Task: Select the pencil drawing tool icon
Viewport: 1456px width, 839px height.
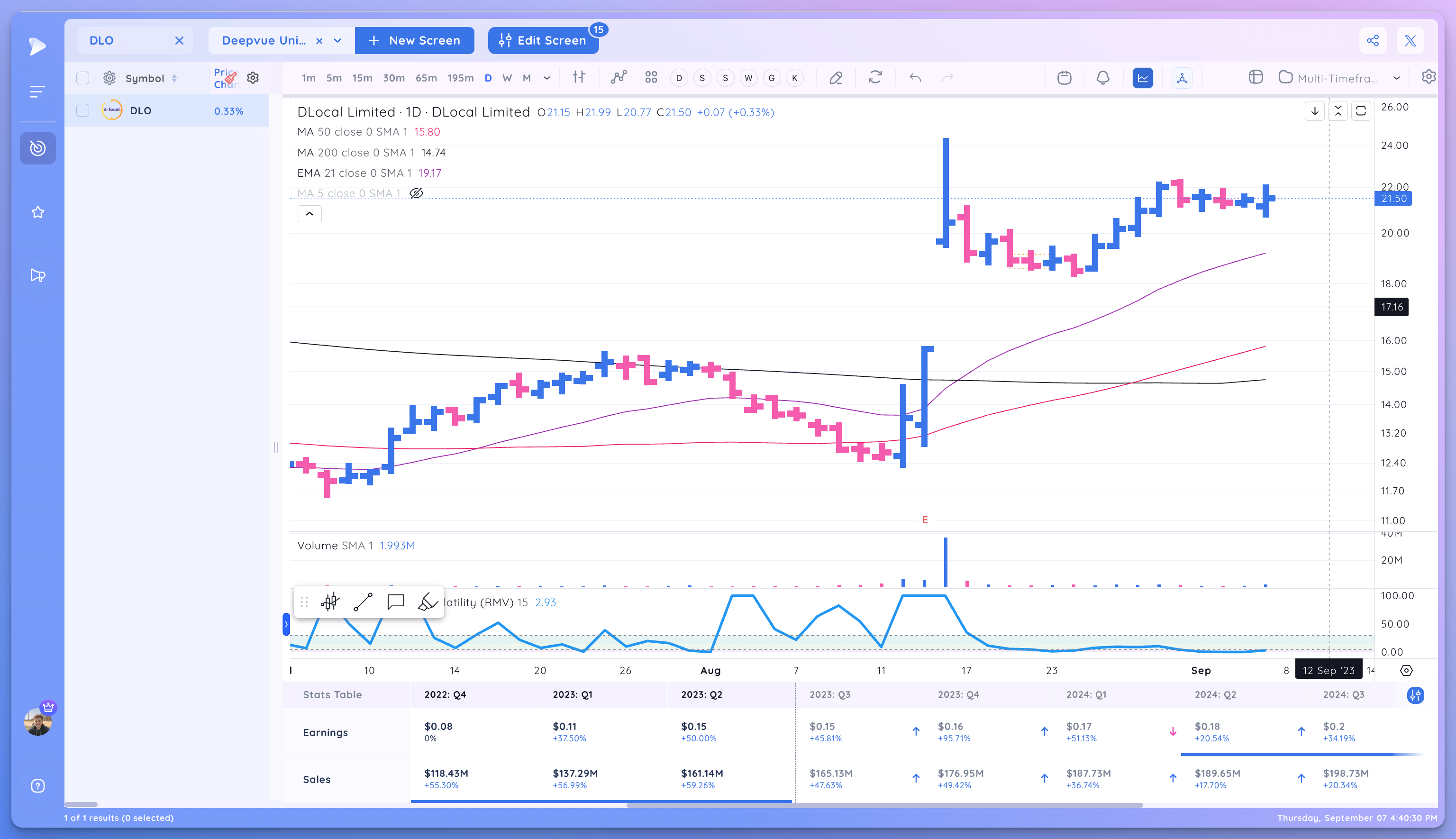Action: pos(836,78)
